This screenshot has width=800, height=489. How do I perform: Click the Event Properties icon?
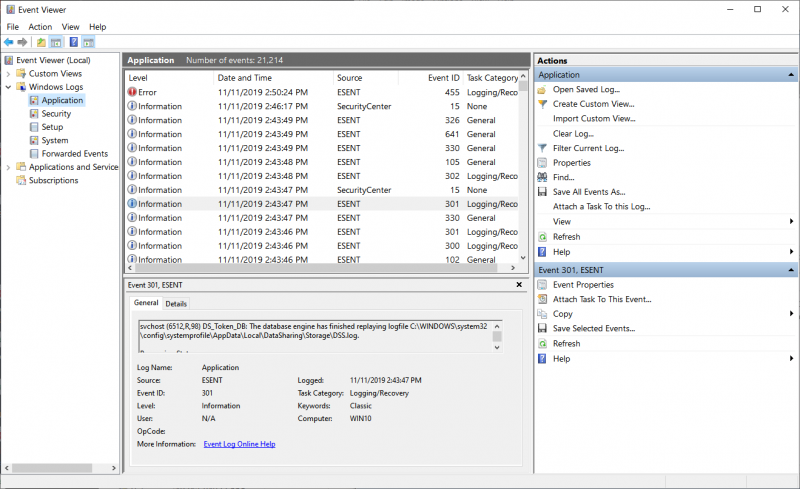542,285
